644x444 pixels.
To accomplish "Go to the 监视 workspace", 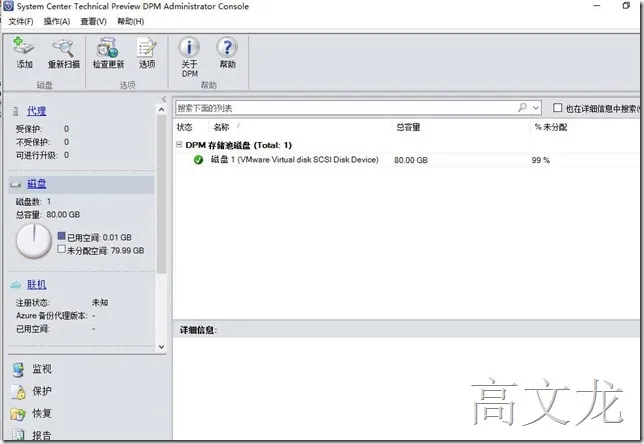I will pos(42,369).
